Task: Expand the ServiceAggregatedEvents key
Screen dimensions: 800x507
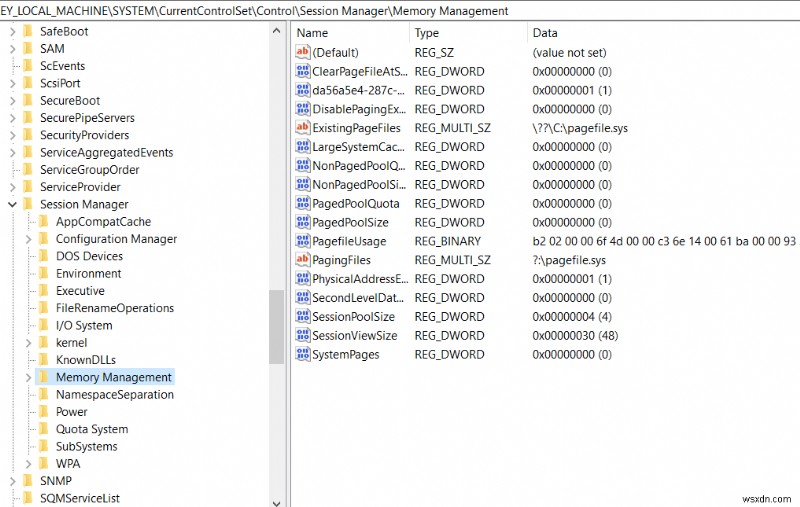Action: 13,153
